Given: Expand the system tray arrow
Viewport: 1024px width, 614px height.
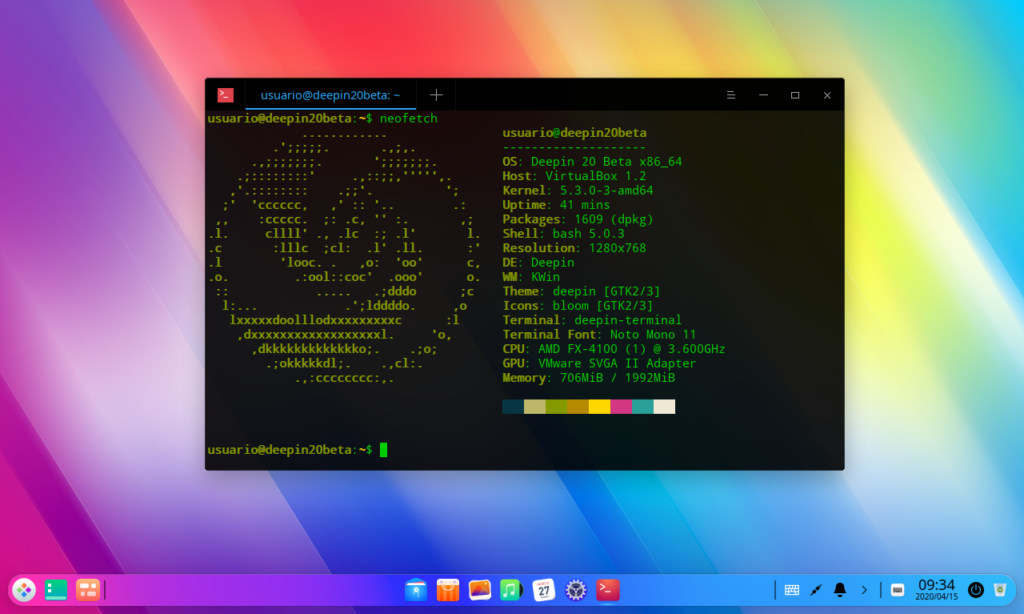Looking at the screenshot, I should pos(864,590).
